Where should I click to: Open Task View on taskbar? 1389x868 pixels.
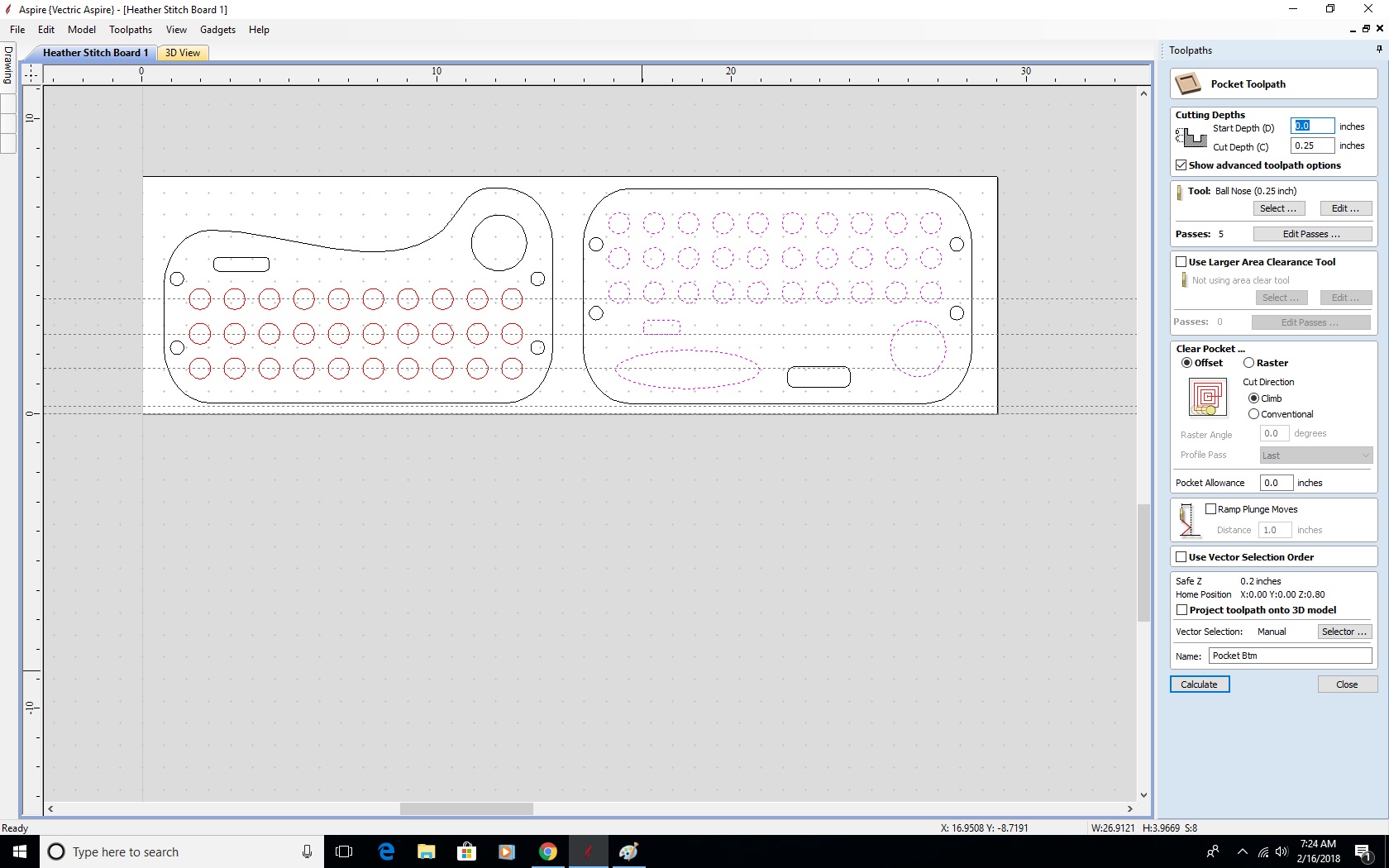[x=344, y=851]
